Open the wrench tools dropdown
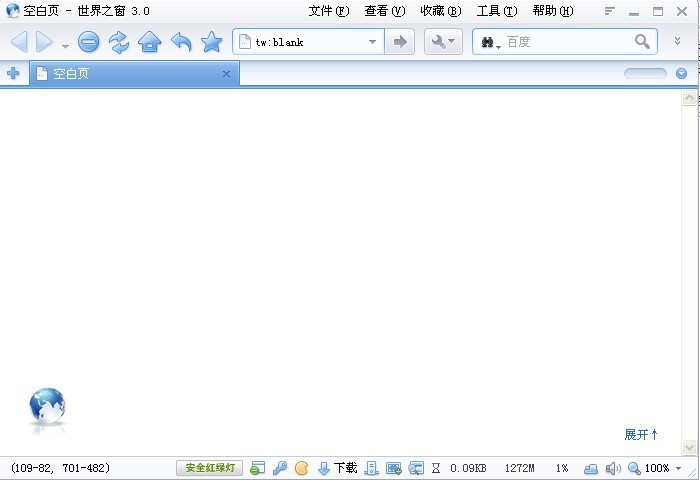Screen dimensions: 700x480 [443, 42]
